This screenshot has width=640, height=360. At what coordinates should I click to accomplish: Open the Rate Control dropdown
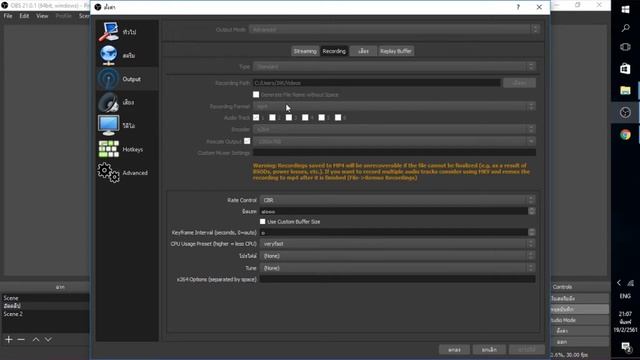pos(398,200)
